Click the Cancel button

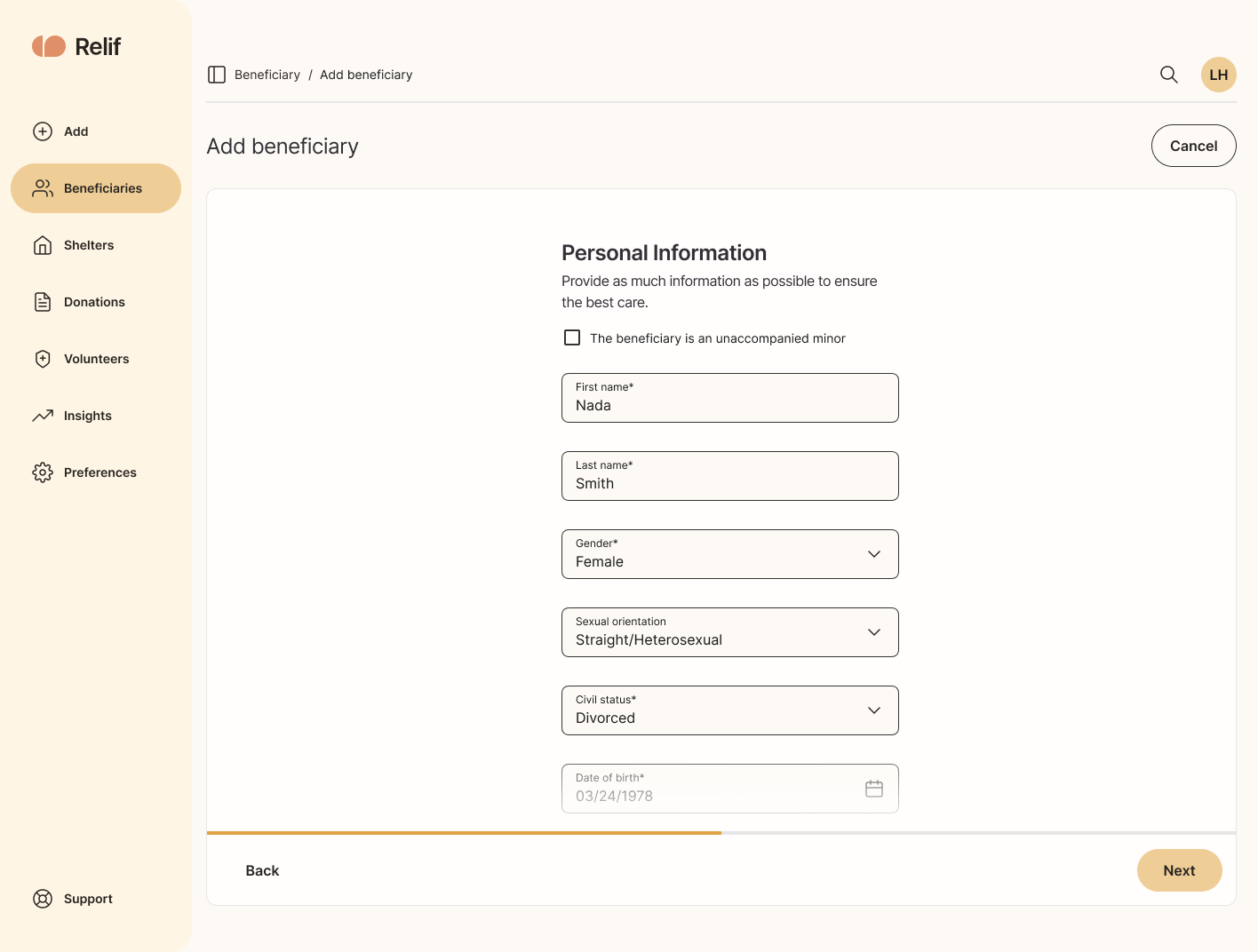coord(1194,146)
